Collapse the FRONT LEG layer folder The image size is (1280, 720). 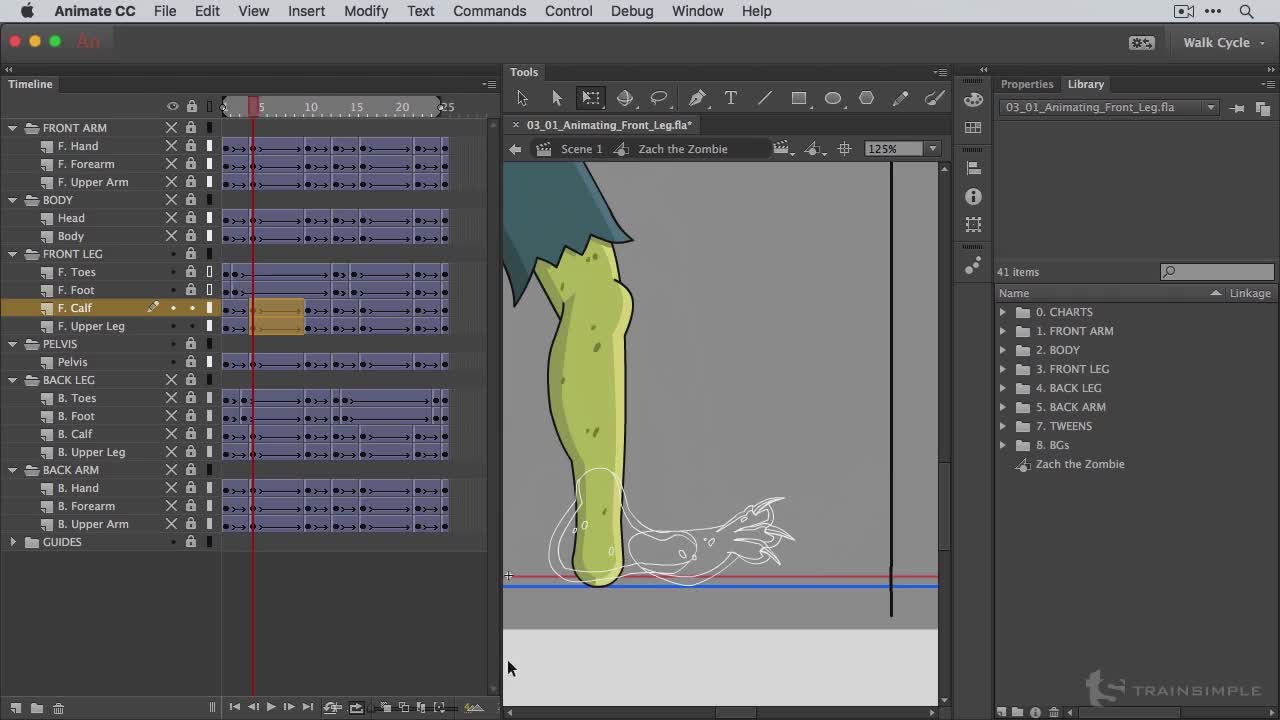click(13, 254)
